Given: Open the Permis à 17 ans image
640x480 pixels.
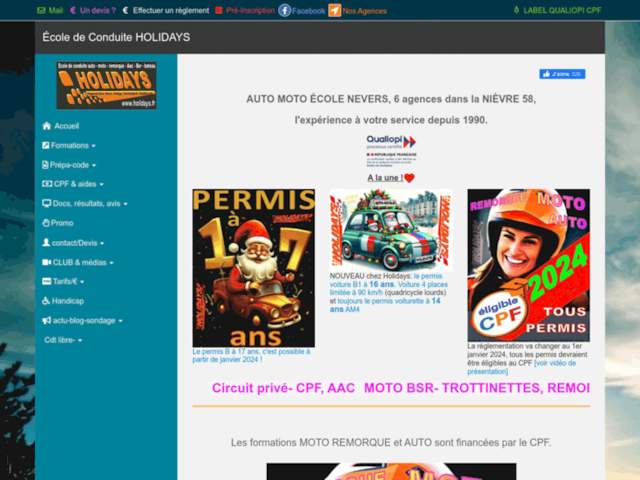Looking at the screenshot, I should 253,268.
